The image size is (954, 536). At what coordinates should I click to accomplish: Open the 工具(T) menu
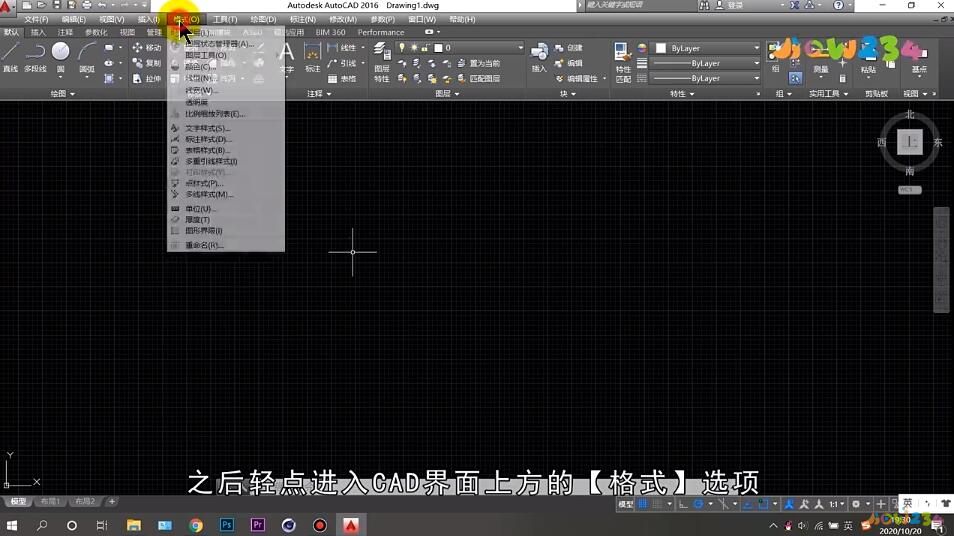tap(225, 19)
